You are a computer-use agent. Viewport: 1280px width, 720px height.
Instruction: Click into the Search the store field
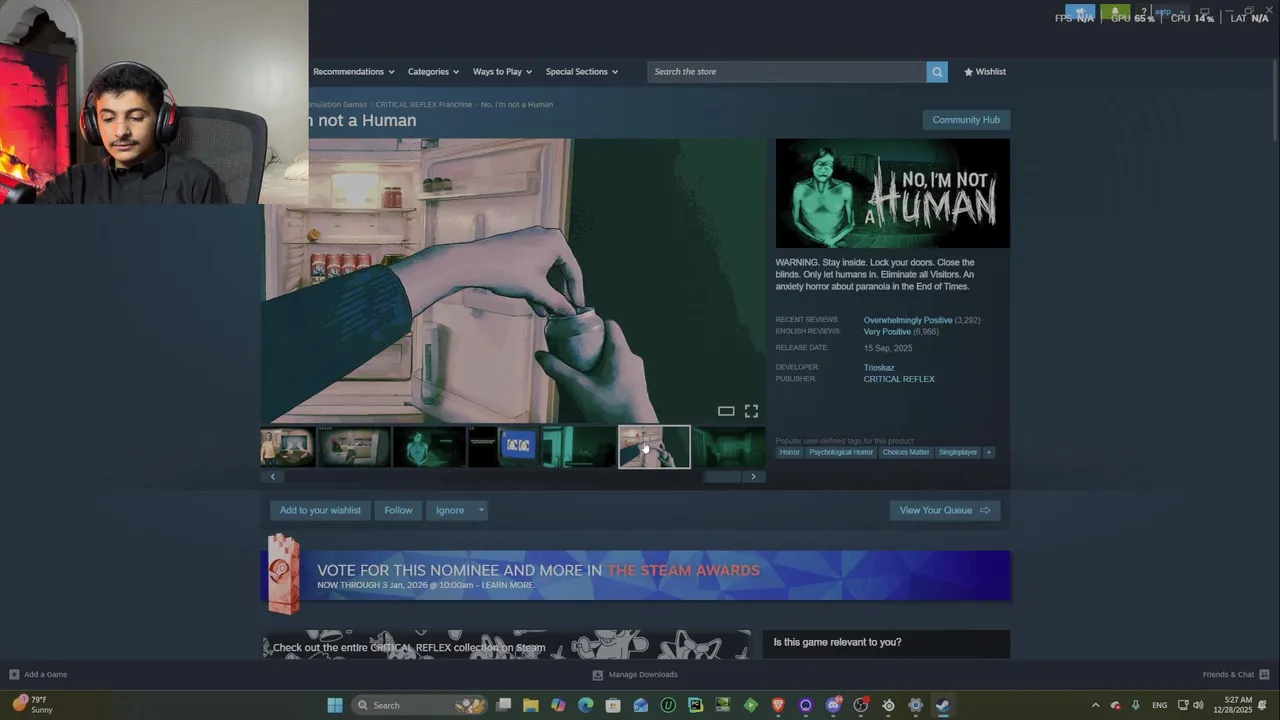787,72
